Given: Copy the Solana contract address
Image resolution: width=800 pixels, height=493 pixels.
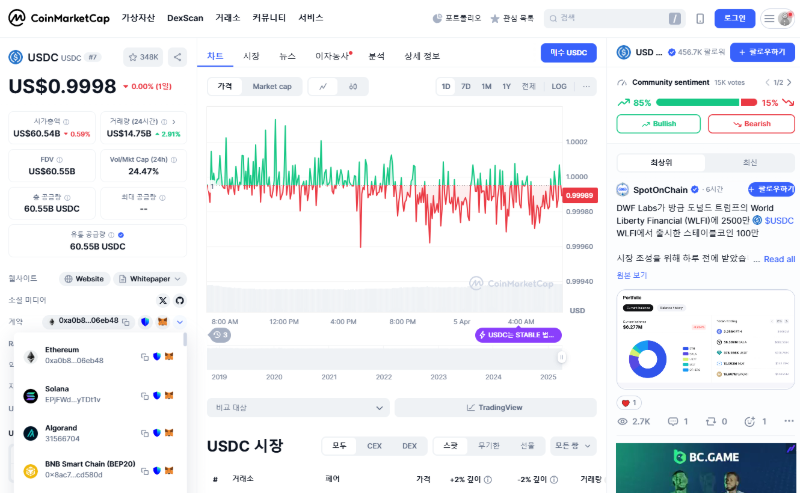Looking at the screenshot, I should [145, 396].
